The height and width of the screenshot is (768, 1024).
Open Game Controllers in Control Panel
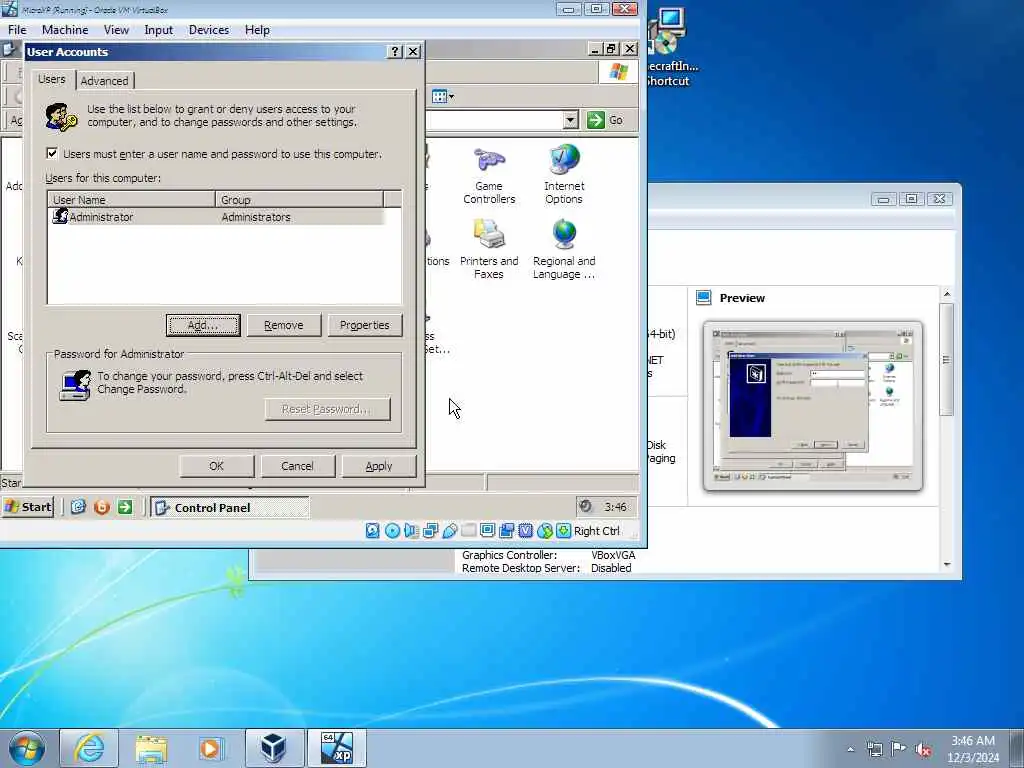(489, 176)
